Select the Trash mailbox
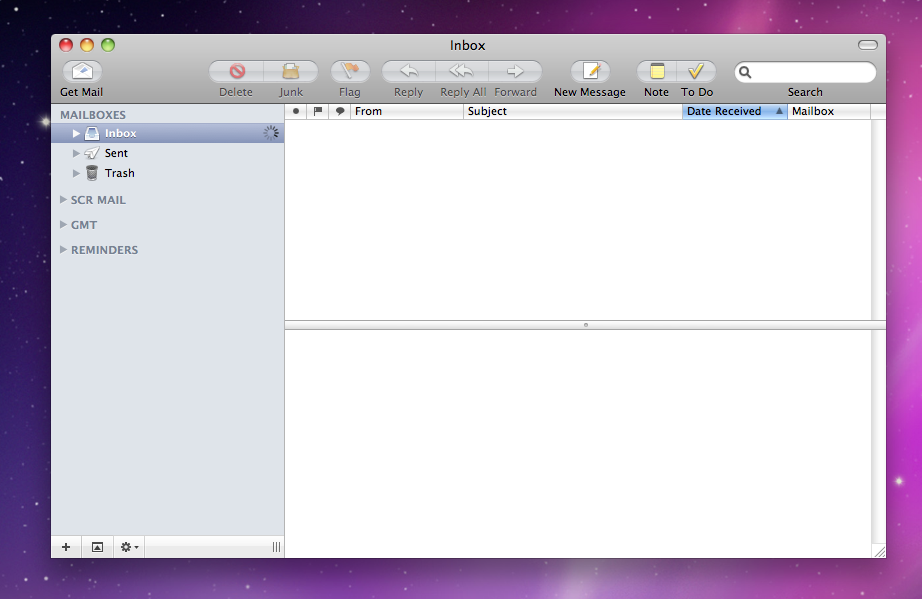 (119, 173)
